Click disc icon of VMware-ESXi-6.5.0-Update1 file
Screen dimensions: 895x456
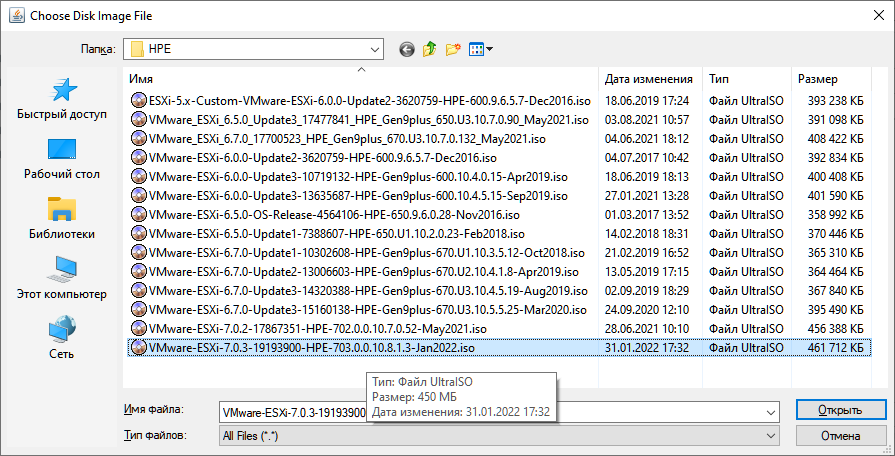[x=139, y=233]
